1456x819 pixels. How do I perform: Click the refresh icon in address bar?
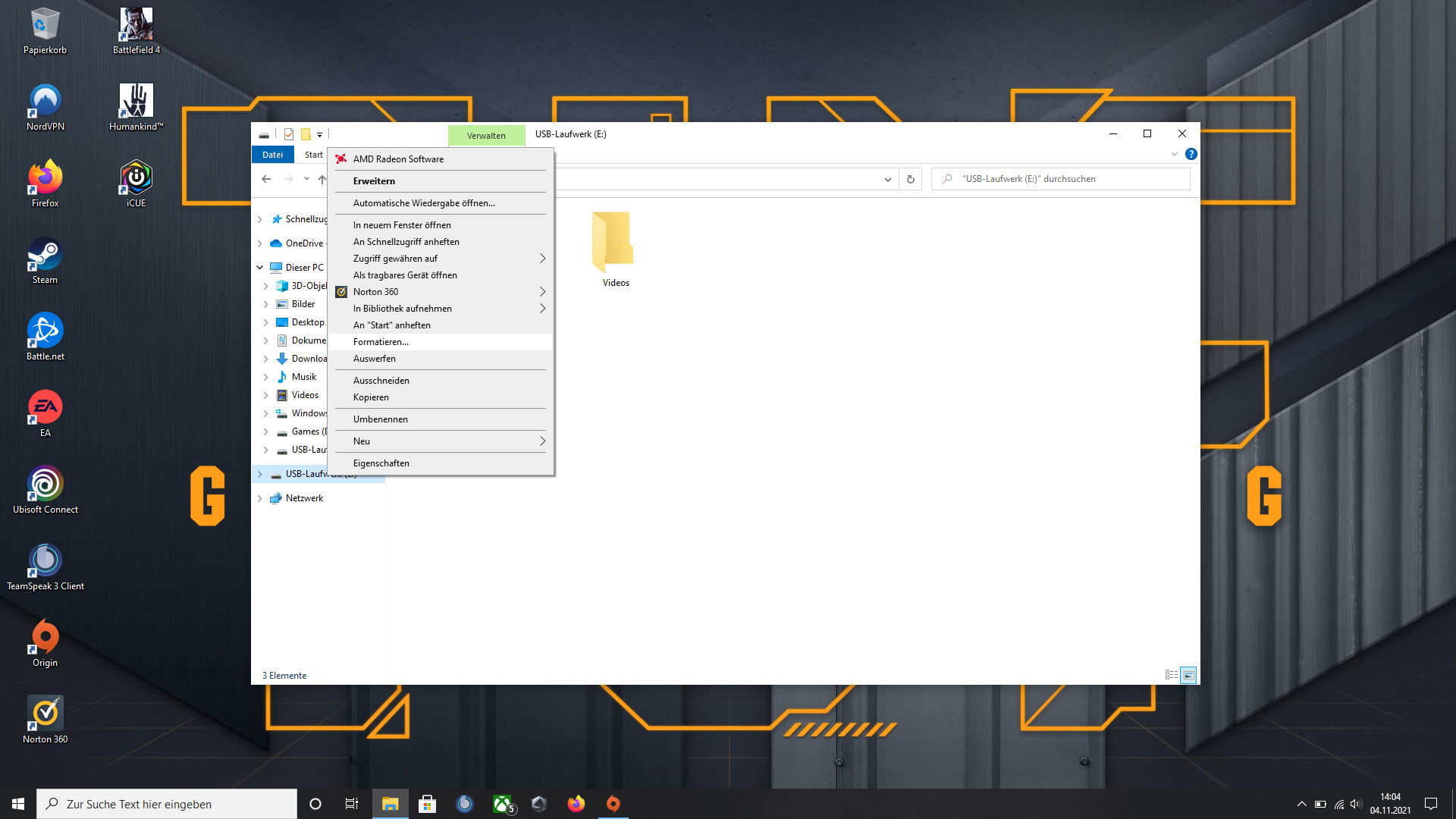click(910, 180)
